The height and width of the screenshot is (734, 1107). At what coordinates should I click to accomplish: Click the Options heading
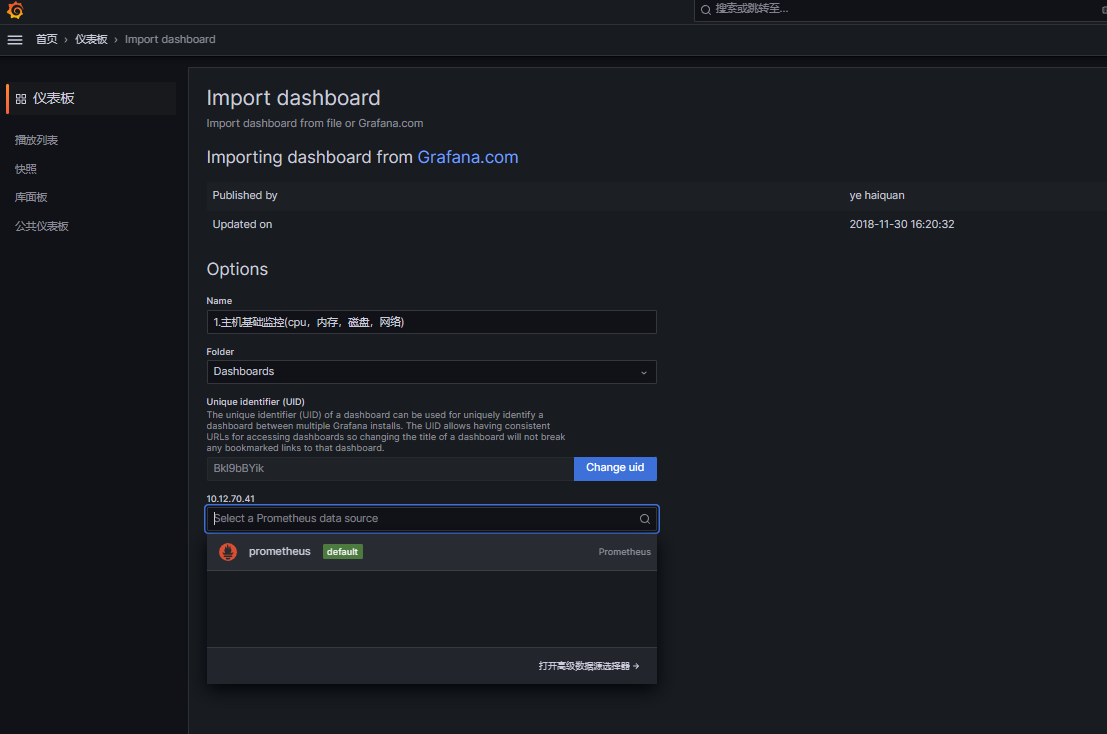tap(237, 269)
